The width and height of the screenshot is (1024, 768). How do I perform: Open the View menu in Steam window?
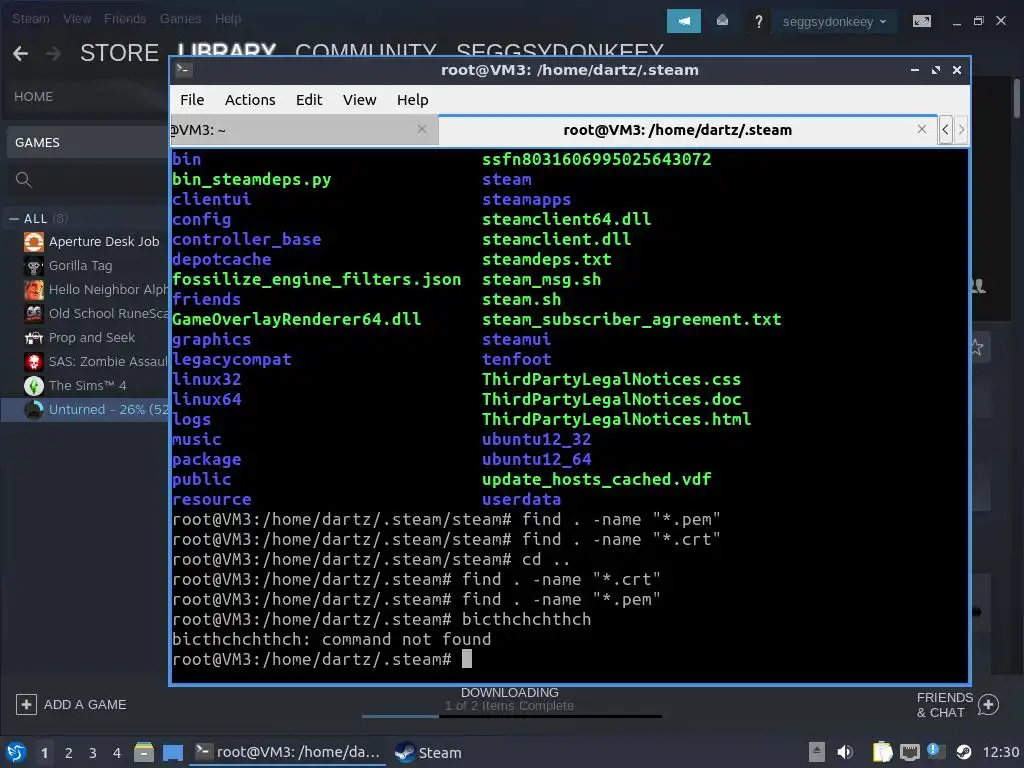click(77, 18)
